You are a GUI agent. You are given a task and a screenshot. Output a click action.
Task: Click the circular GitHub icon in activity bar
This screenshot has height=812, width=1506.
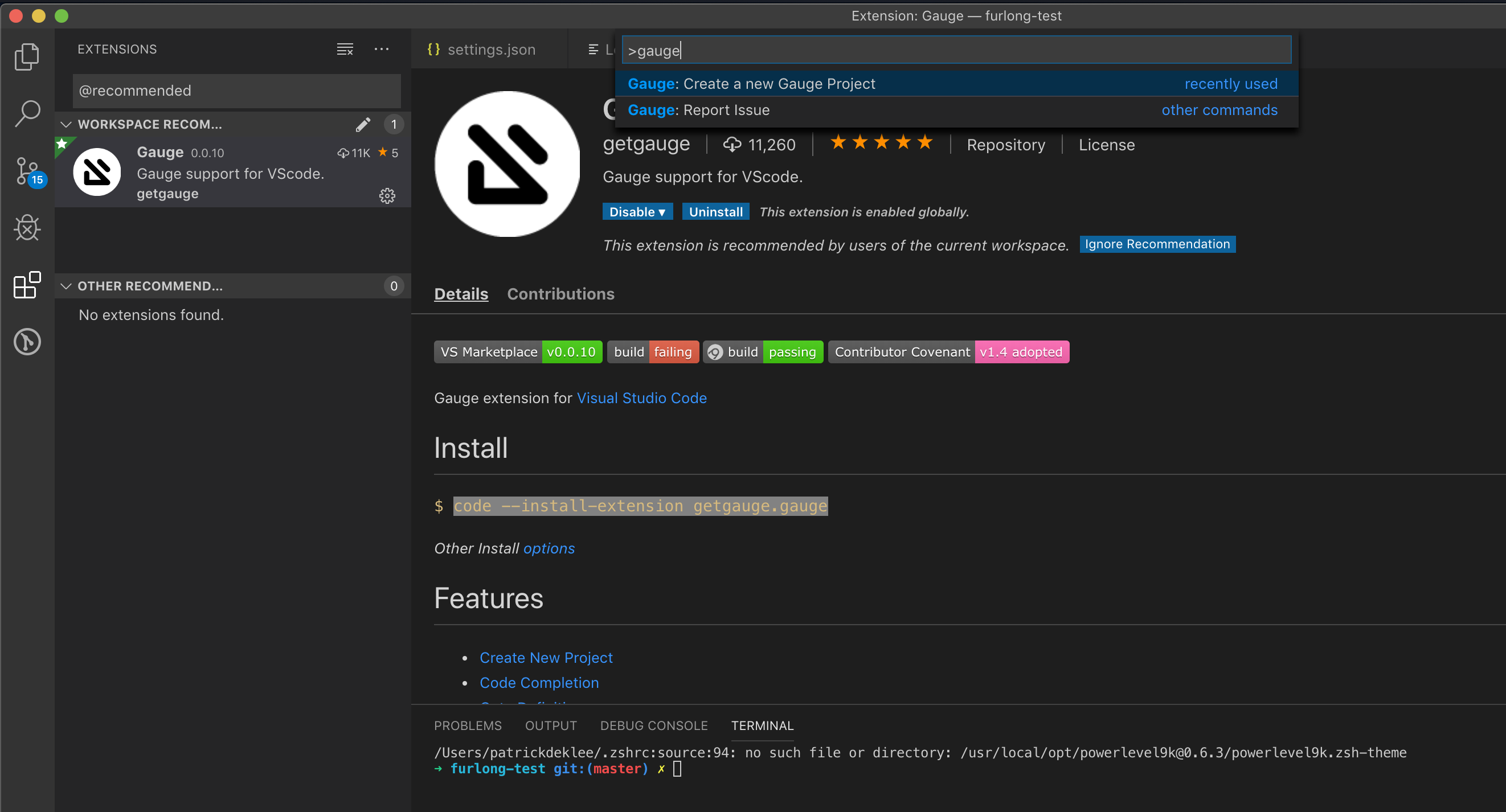point(26,342)
